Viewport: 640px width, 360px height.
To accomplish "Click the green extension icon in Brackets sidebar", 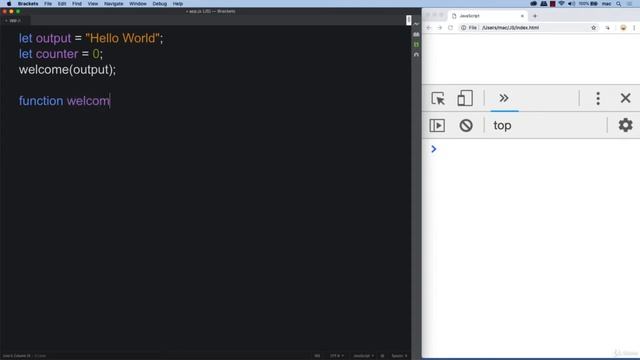I will click(x=416, y=44).
